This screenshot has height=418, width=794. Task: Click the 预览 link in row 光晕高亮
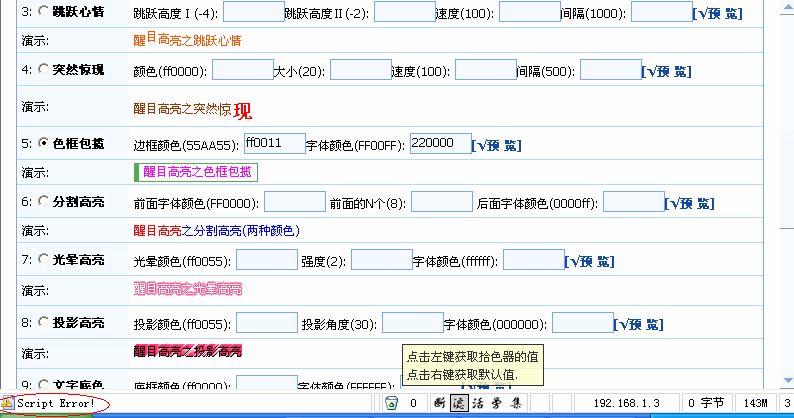point(589,261)
